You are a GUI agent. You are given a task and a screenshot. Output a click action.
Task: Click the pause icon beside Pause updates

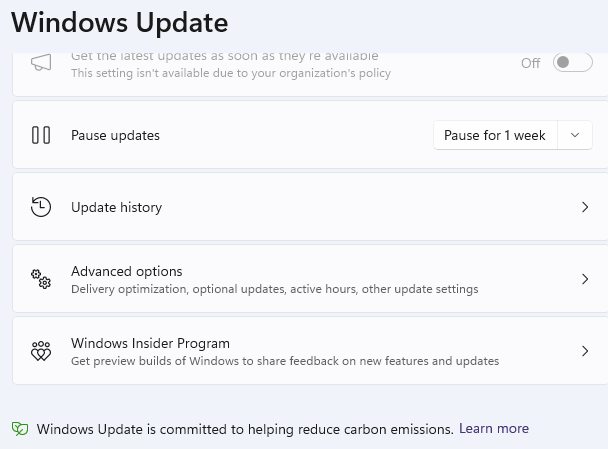[x=41, y=135]
